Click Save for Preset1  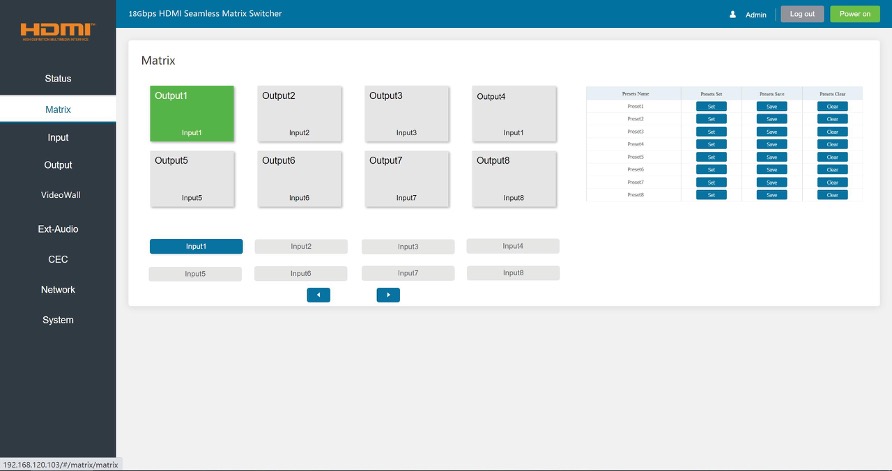[x=771, y=106]
